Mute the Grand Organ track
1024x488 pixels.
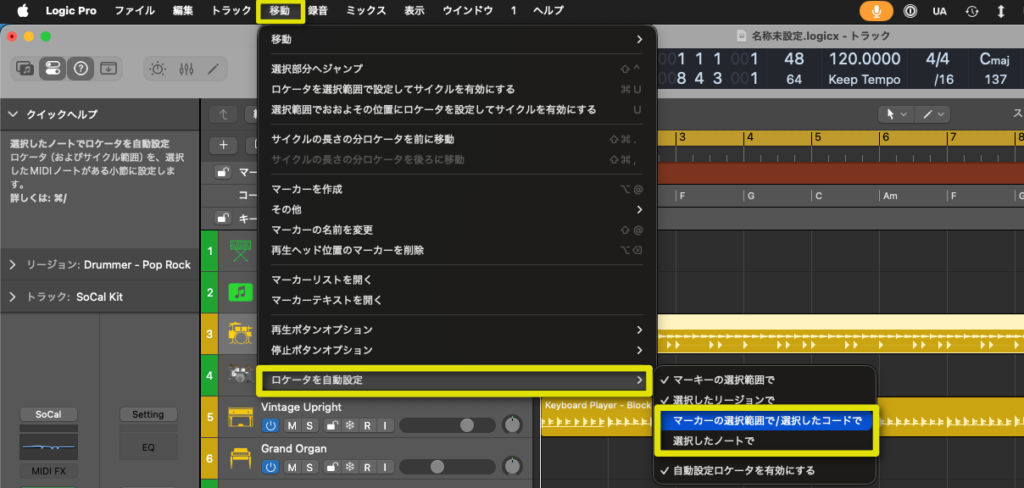[292, 467]
